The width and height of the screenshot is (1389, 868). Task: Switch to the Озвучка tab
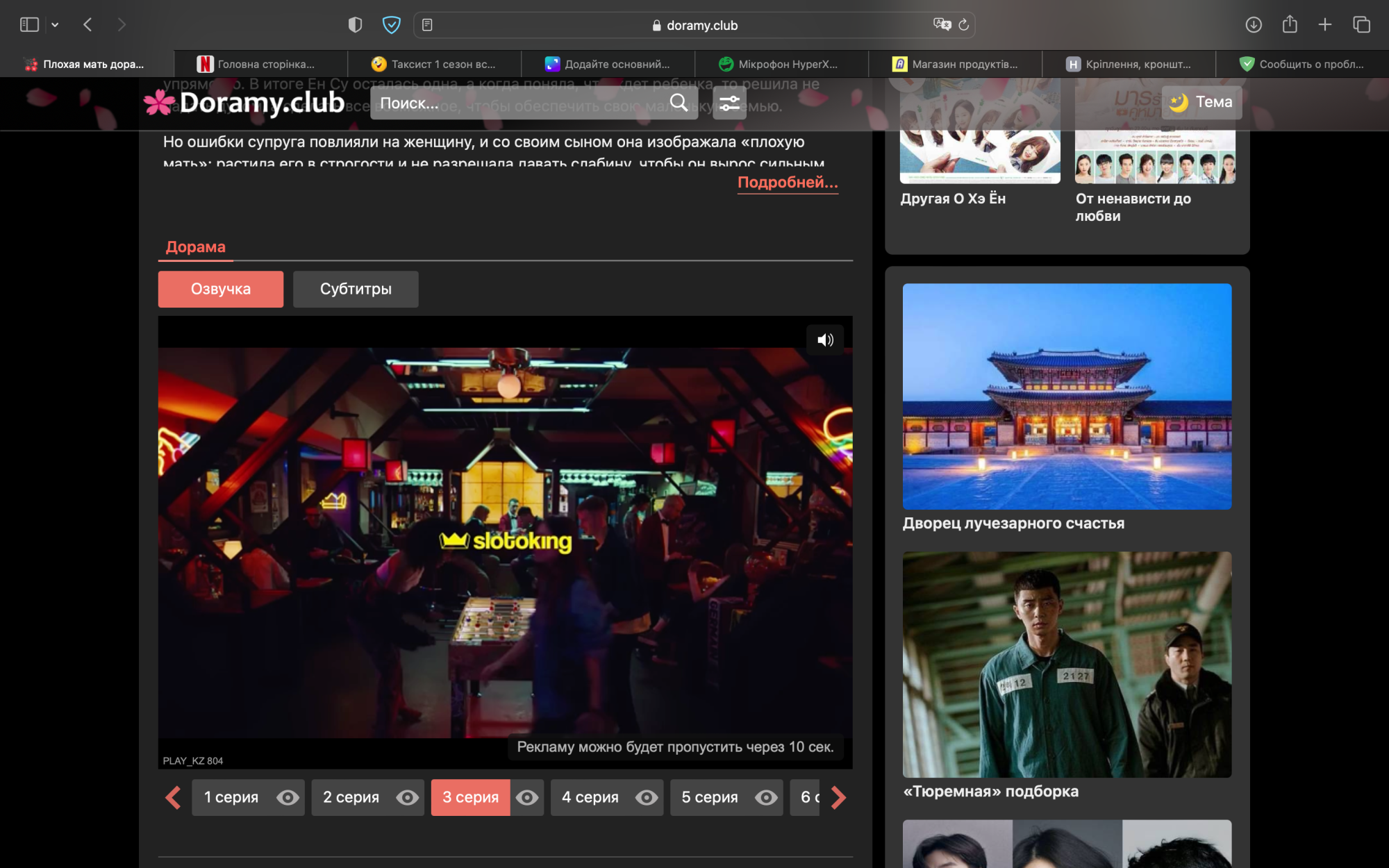click(220, 289)
